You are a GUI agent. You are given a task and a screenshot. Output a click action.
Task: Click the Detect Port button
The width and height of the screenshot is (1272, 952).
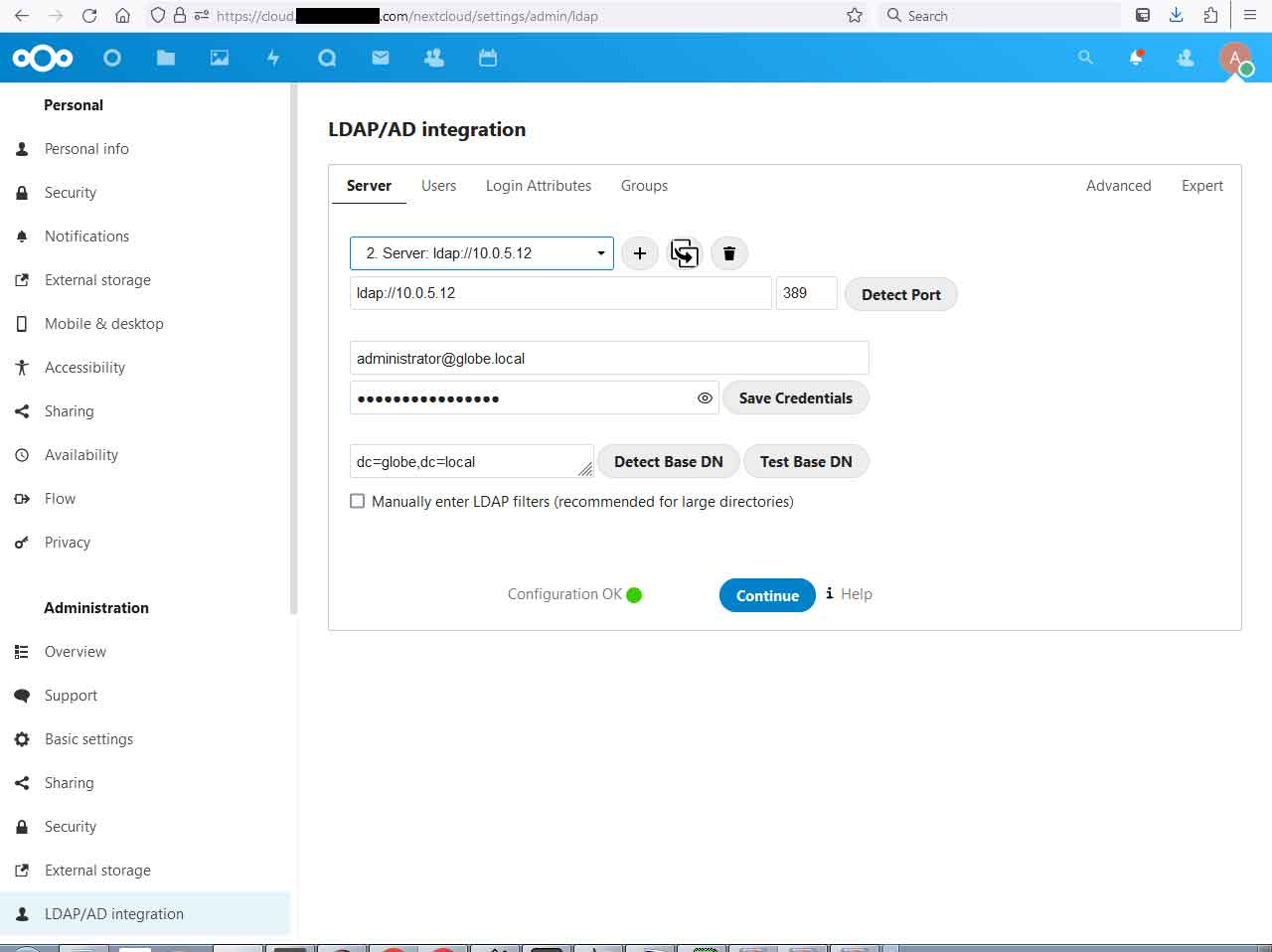(900, 294)
